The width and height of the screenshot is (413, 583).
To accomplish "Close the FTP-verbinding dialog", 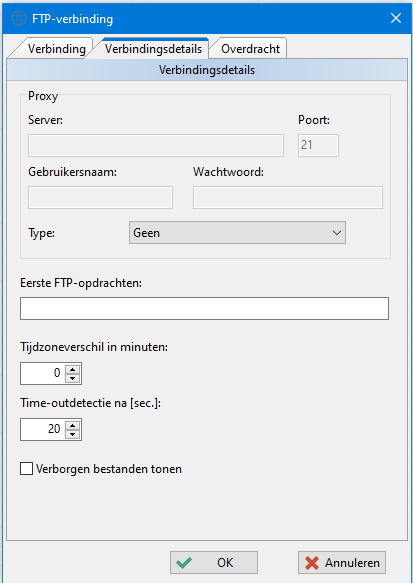I will click(x=396, y=18).
